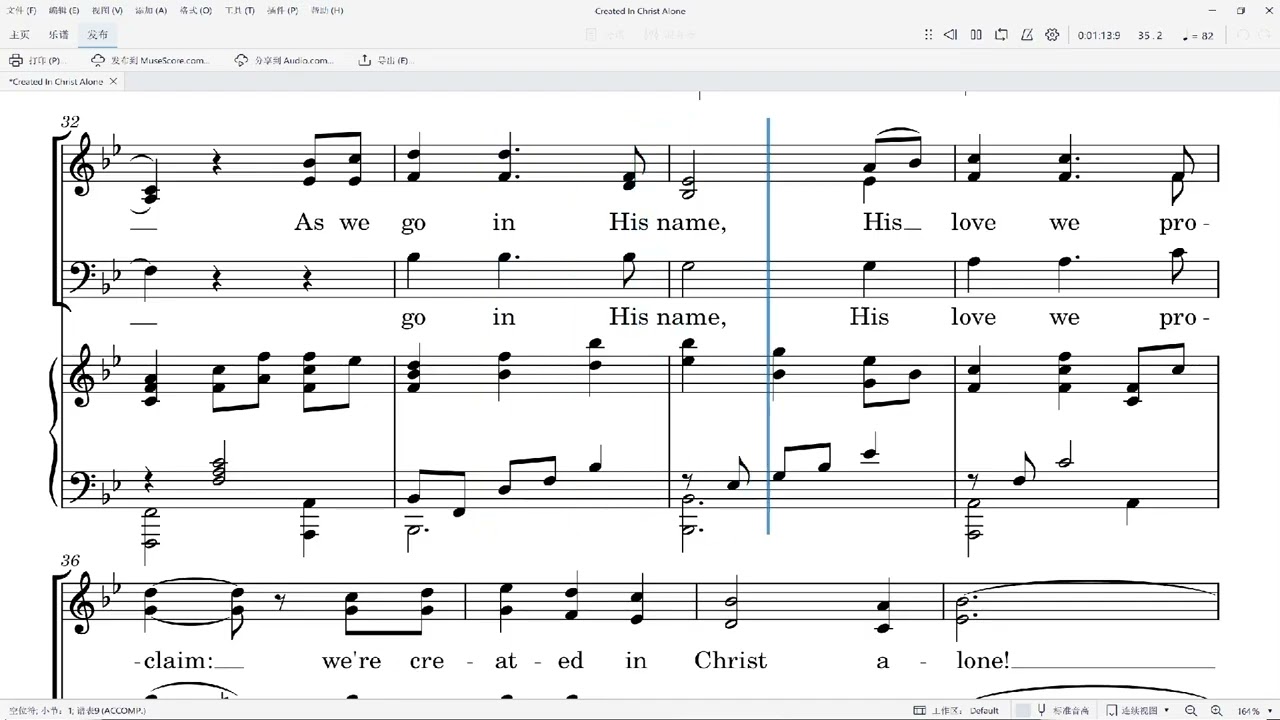The image size is (1280, 720).
Task: Open playback settings gear
Action: coord(1052,35)
